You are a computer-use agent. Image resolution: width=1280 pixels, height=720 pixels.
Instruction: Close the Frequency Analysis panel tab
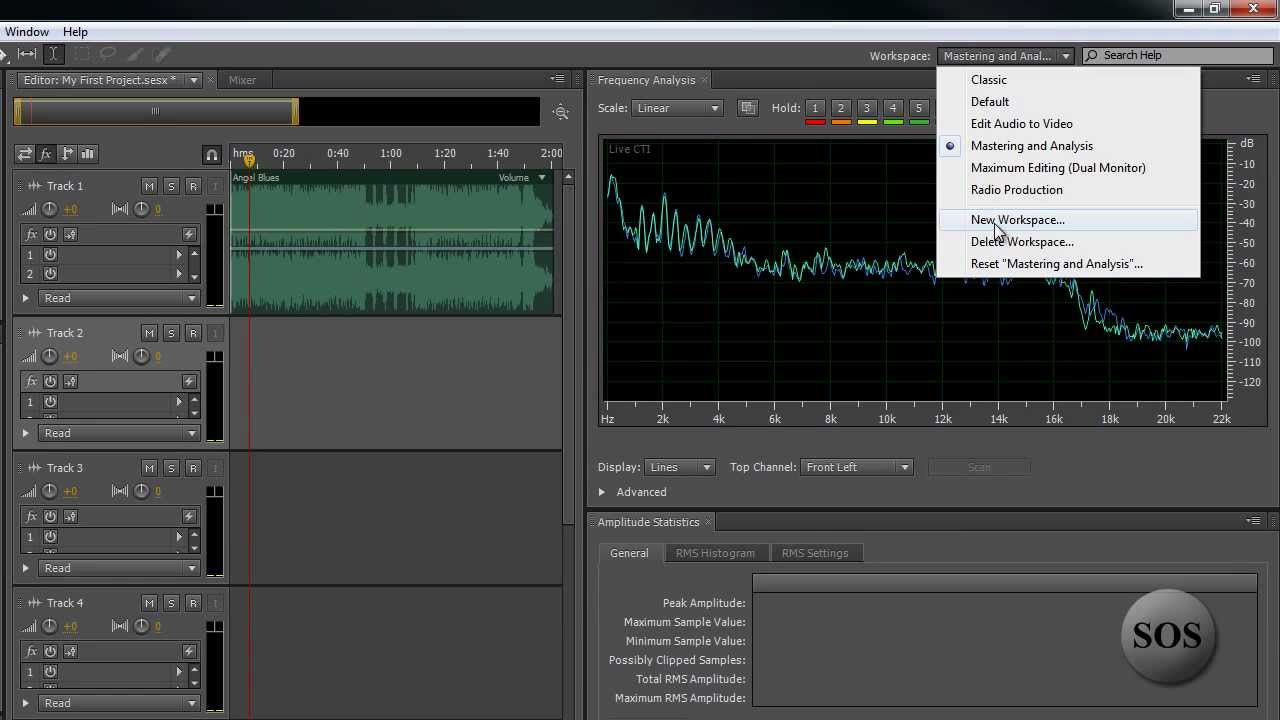(705, 80)
